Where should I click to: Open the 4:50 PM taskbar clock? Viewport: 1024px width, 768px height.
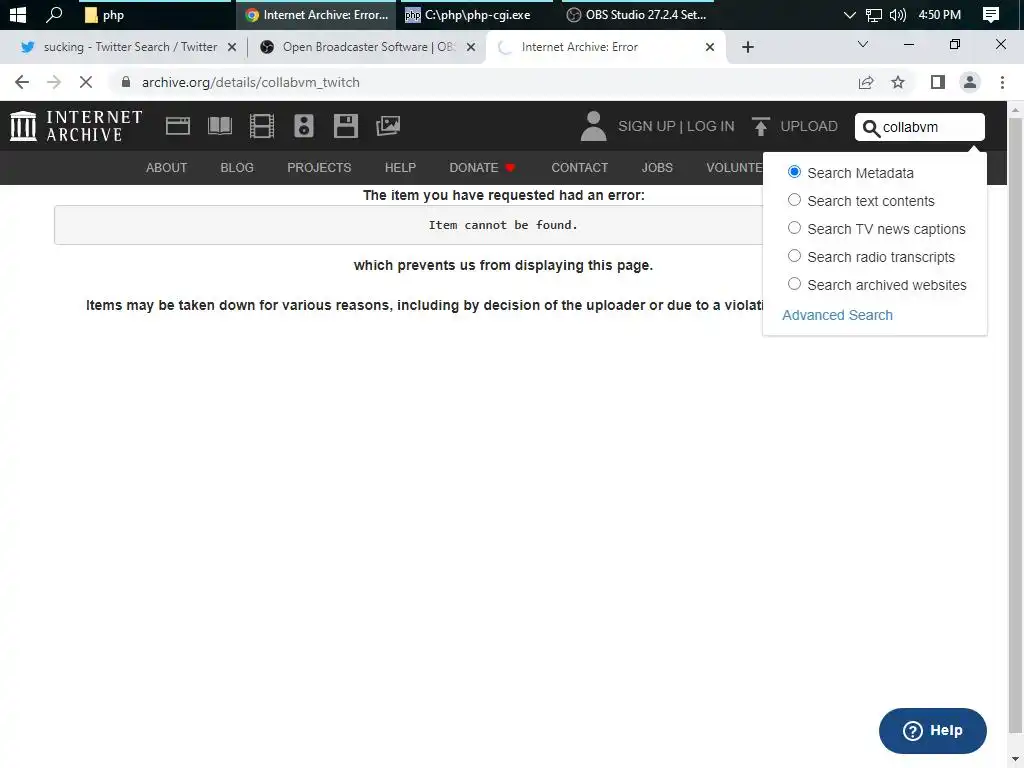(939, 14)
